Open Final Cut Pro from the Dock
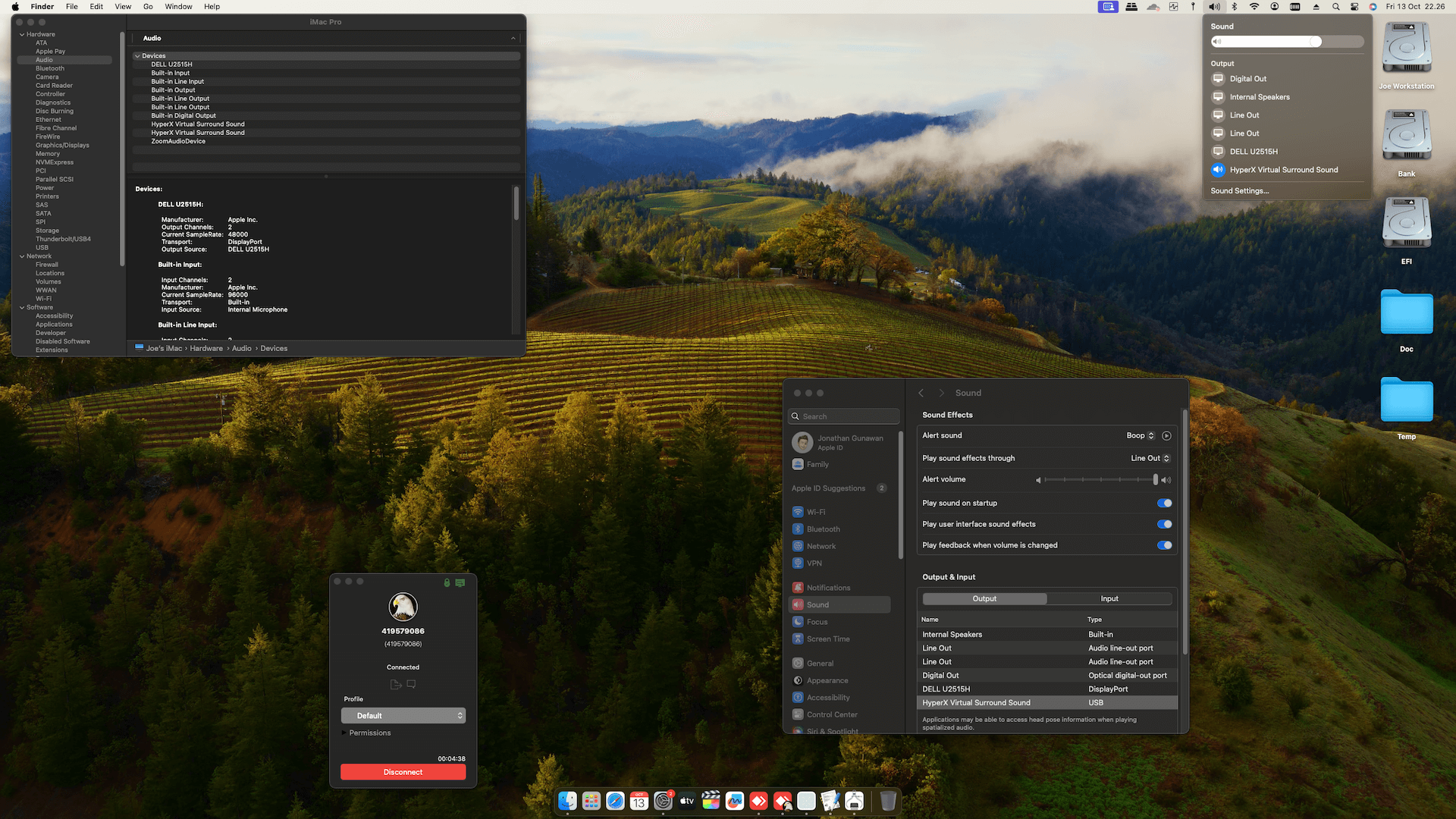 pos(711,801)
